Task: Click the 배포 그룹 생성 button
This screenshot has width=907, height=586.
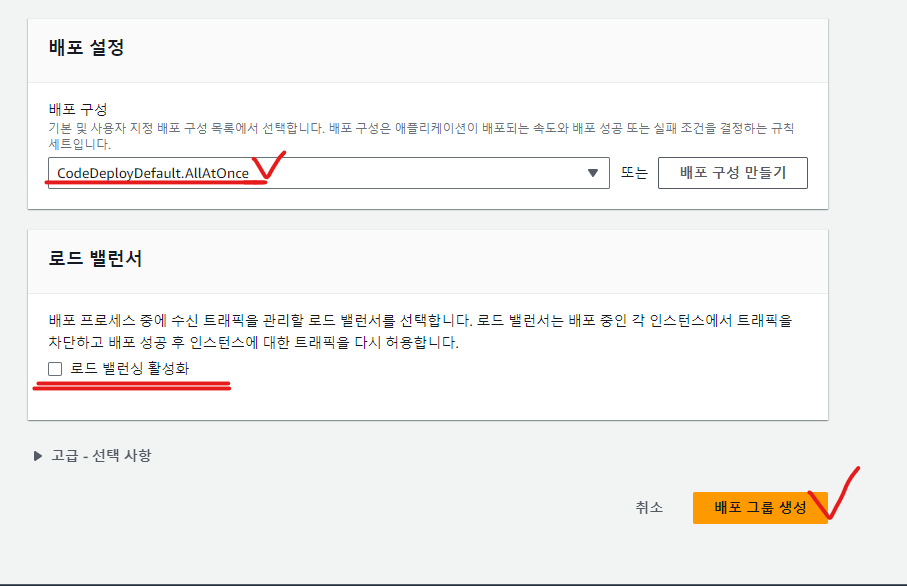Action: point(760,508)
